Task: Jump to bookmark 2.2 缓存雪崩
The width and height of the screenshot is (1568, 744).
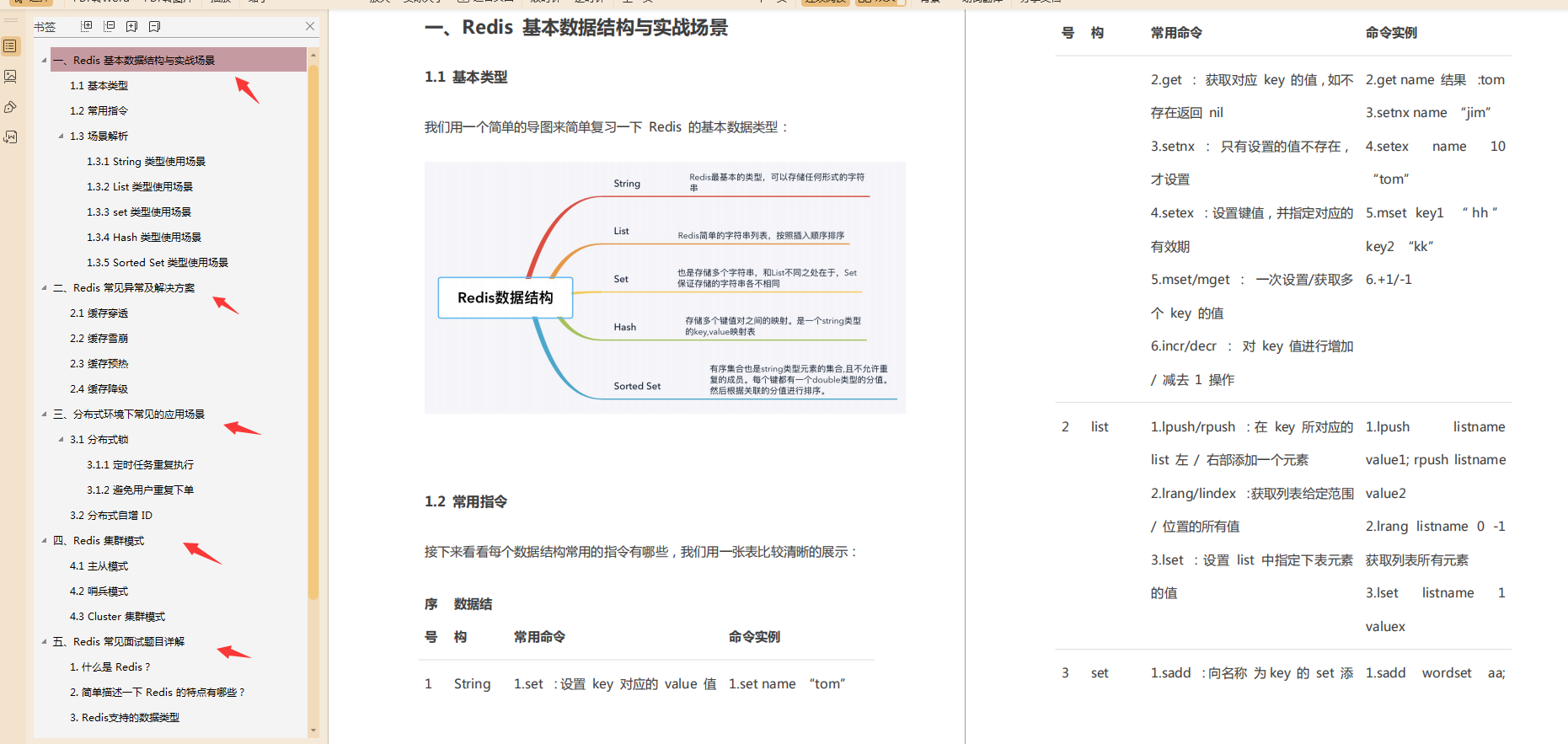Action: [x=99, y=339]
